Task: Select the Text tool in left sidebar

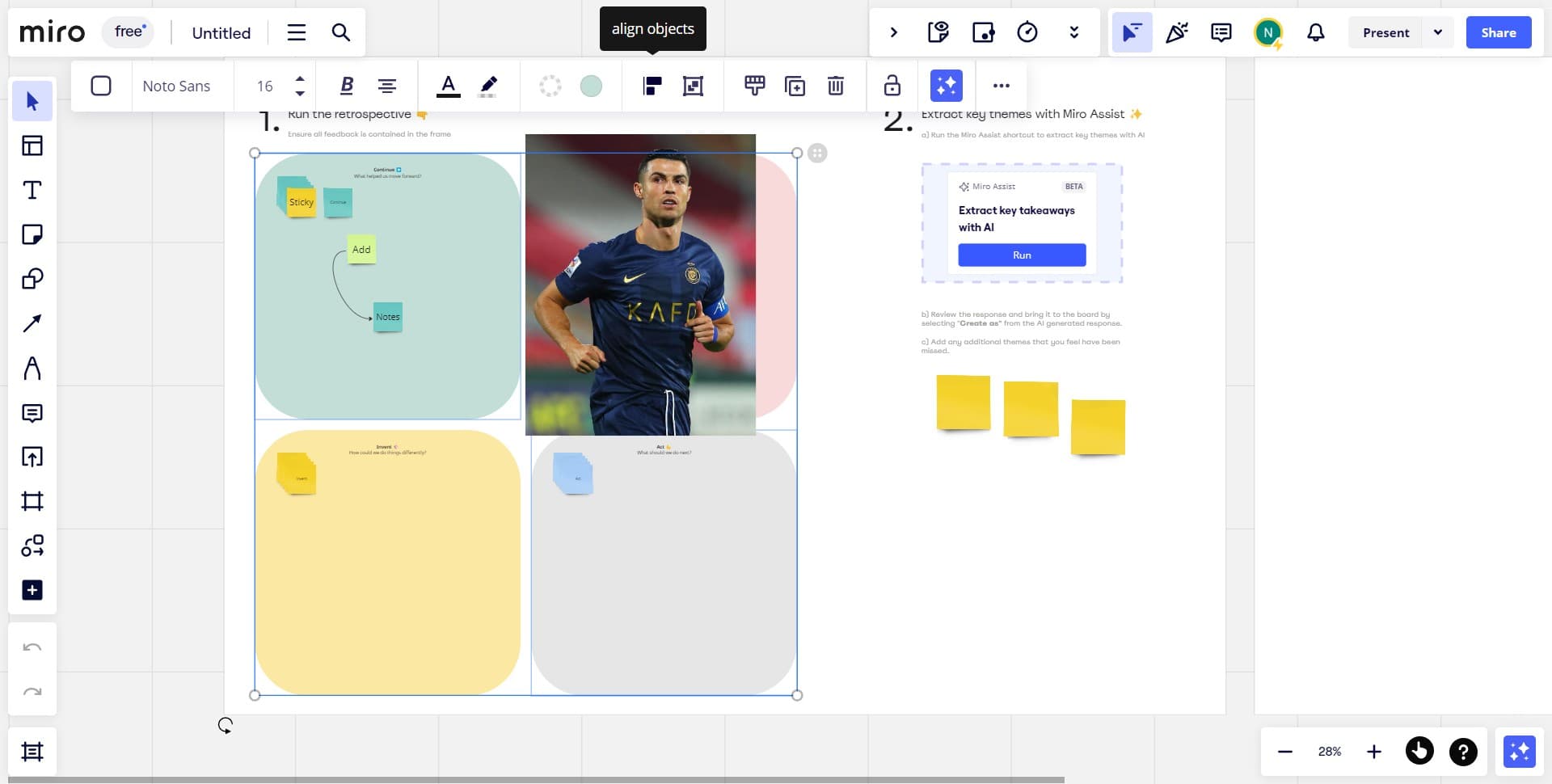Action: click(x=32, y=190)
